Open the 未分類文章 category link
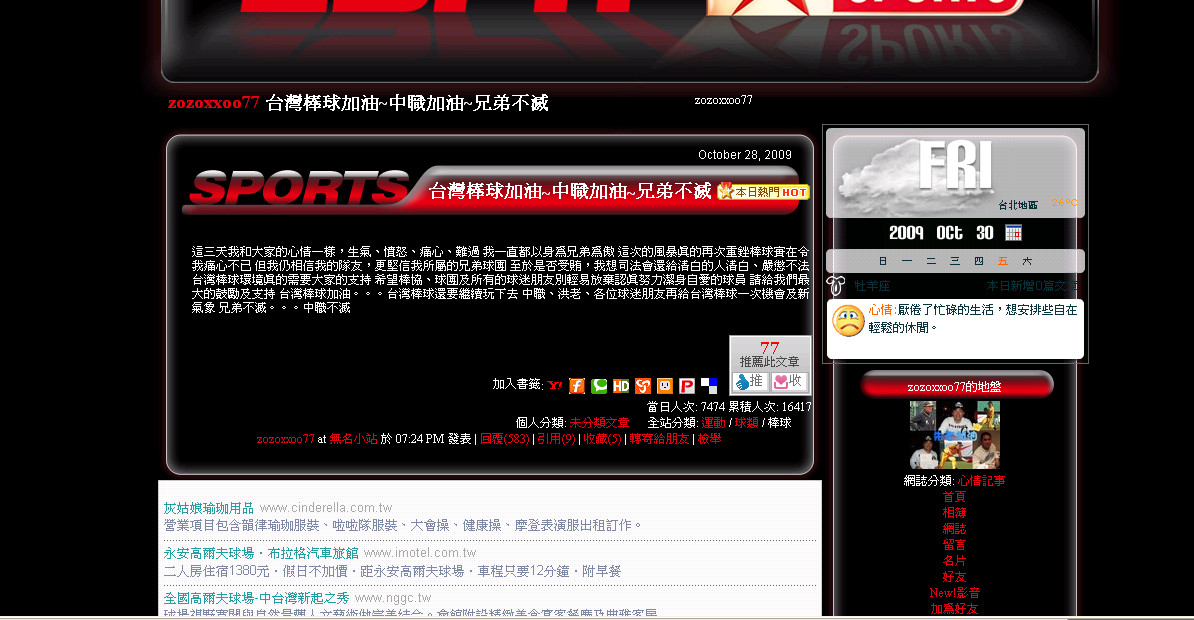 599,423
